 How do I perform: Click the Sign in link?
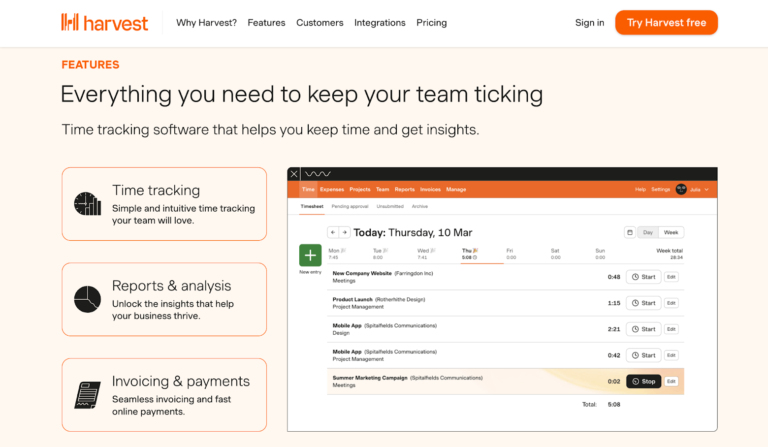pyautogui.click(x=589, y=22)
